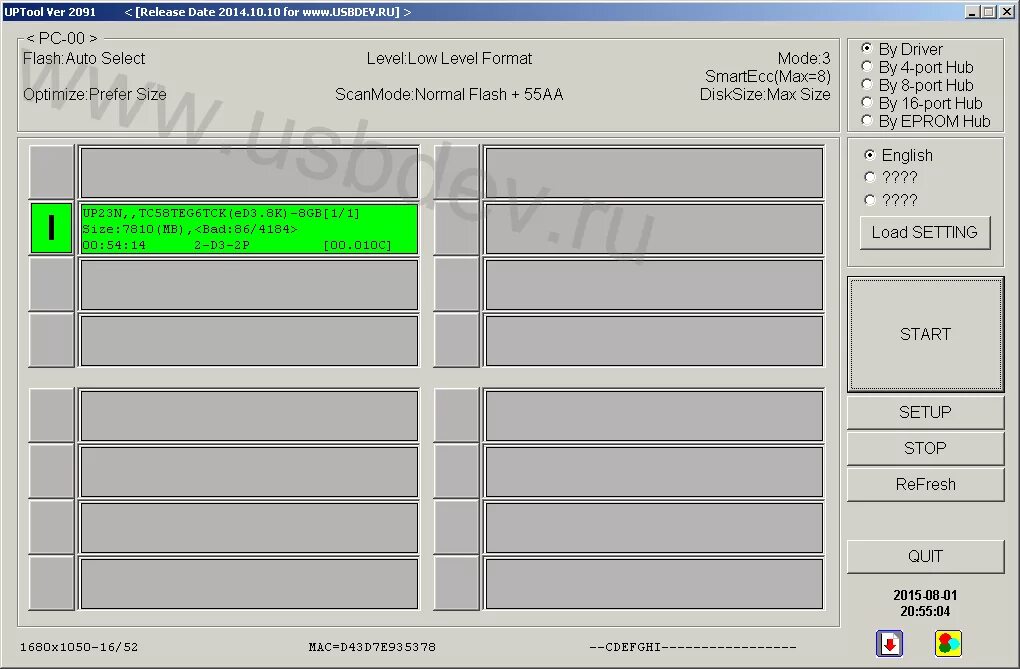Open the SETUP dialog

[924, 411]
